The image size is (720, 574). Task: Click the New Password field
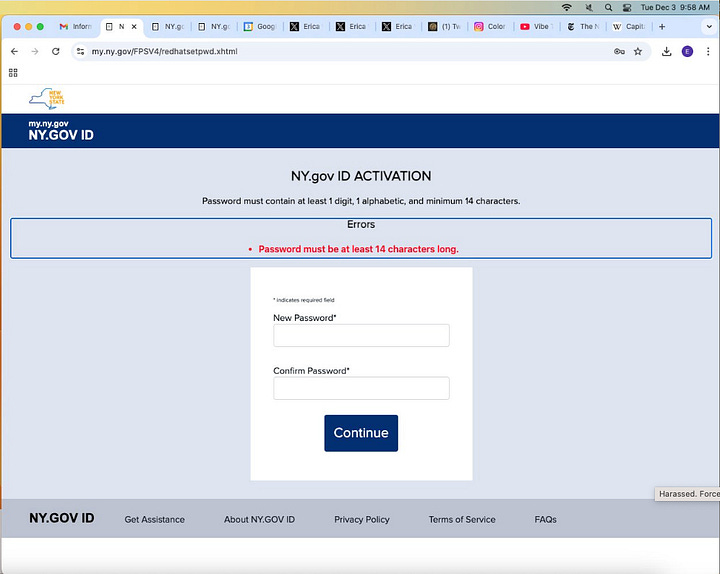pos(361,335)
